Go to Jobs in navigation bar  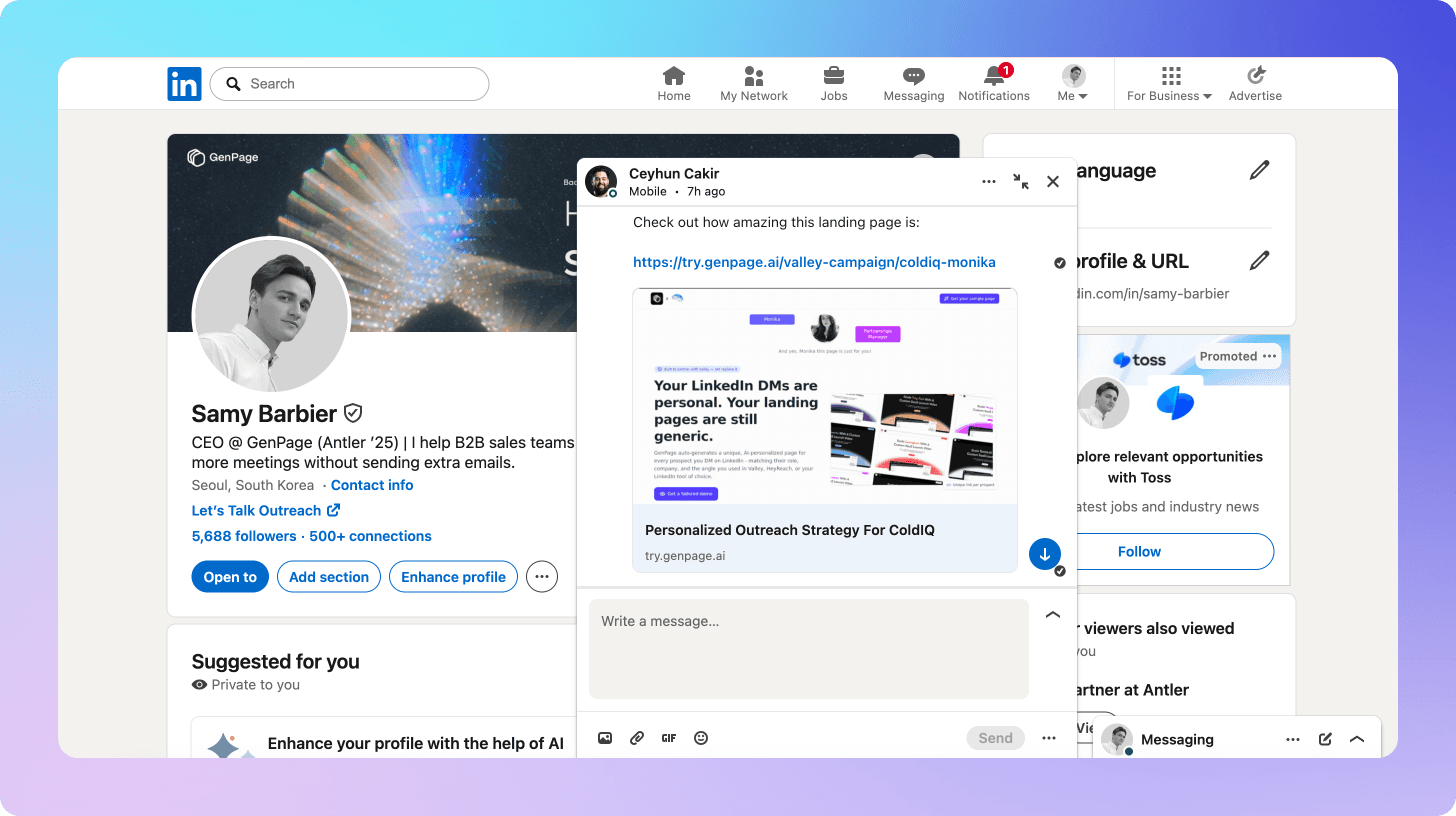pos(833,84)
